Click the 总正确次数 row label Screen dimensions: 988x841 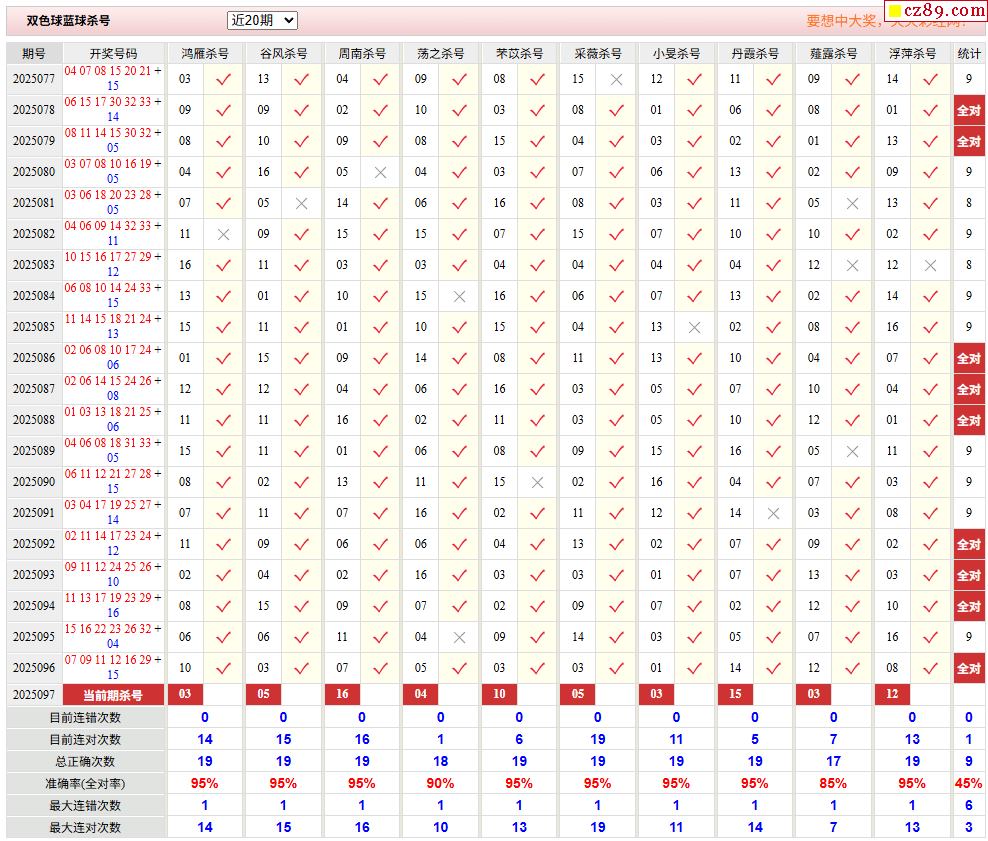(85, 762)
